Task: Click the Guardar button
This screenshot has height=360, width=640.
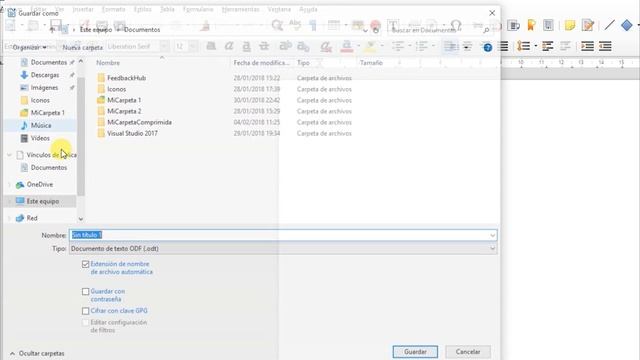Action: [415, 352]
